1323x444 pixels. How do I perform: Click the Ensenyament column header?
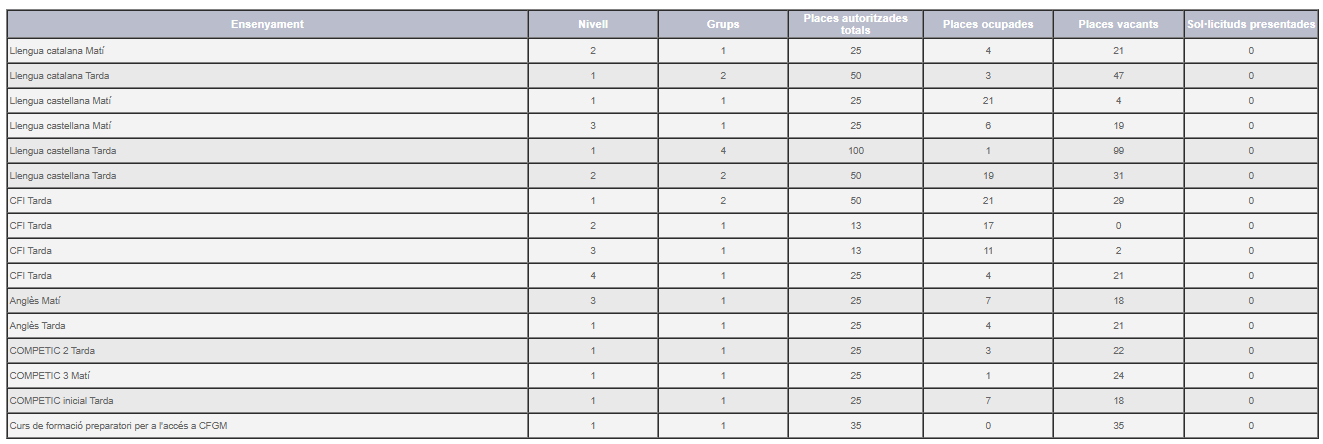coord(267,24)
